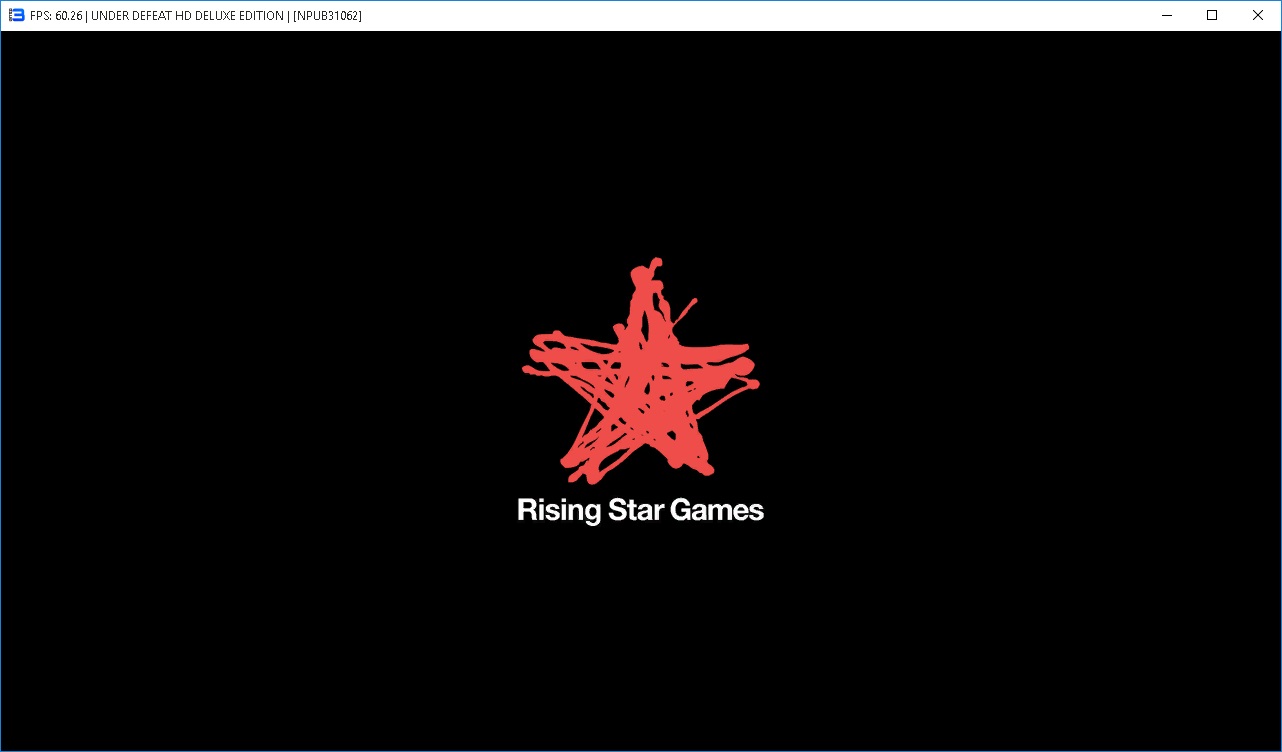This screenshot has height=752, width=1282.
Task: Click the "Rising Star Games" text
Action: tap(640, 511)
